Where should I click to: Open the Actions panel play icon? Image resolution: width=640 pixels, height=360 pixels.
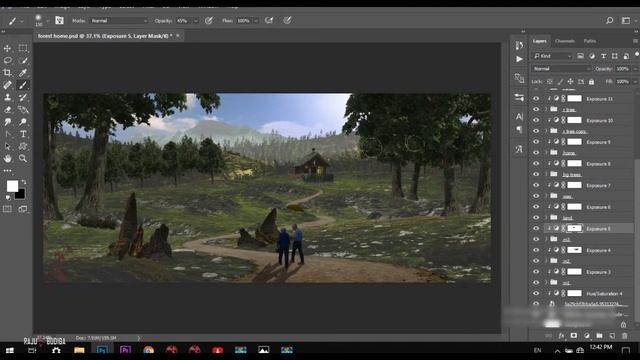coord(519,59)
